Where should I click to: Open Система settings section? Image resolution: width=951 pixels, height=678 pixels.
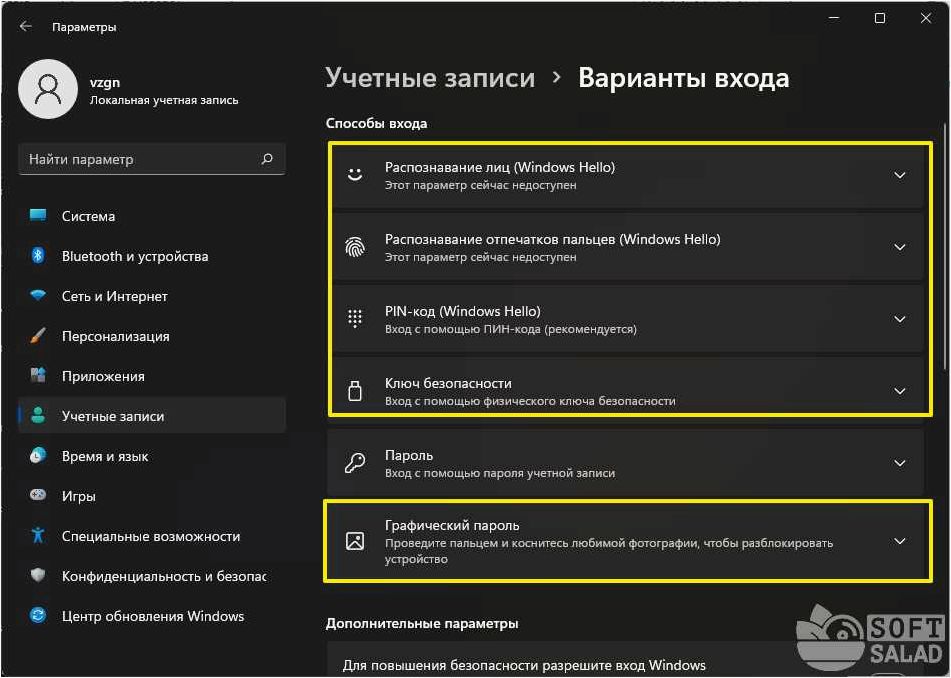point(152,216)
